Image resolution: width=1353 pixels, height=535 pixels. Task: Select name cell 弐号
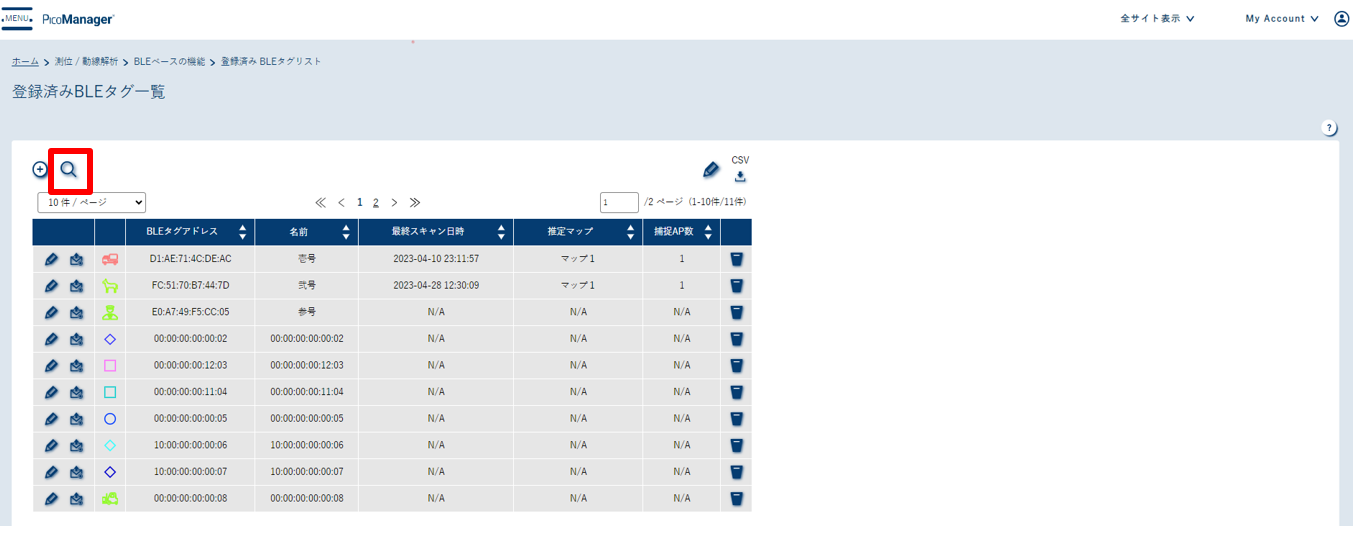(x=306, y=286)
